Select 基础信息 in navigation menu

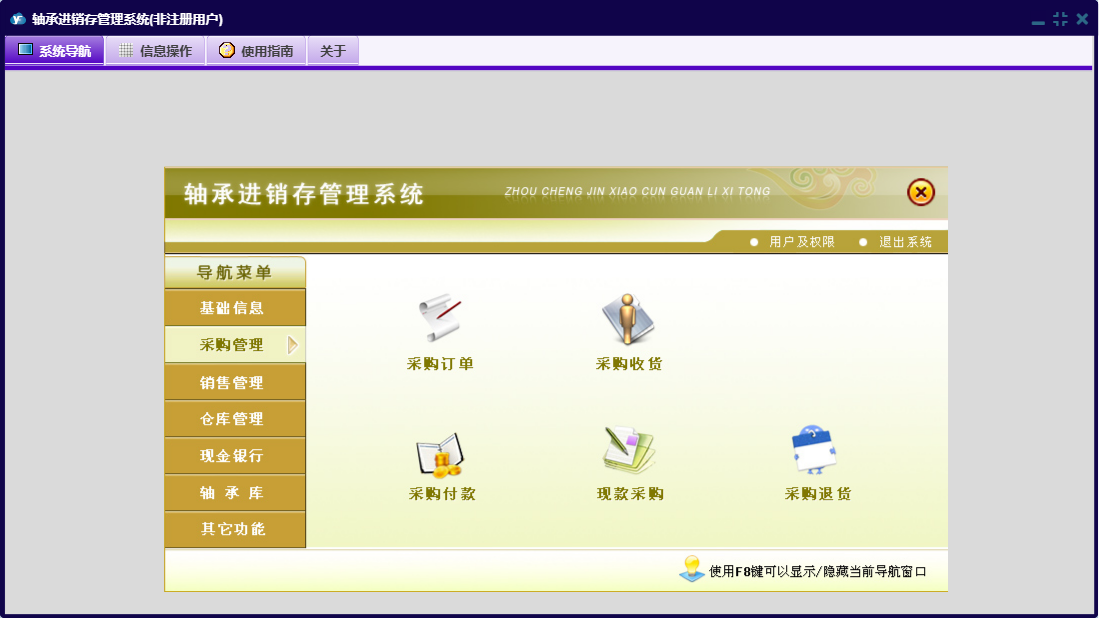(235, 308)
